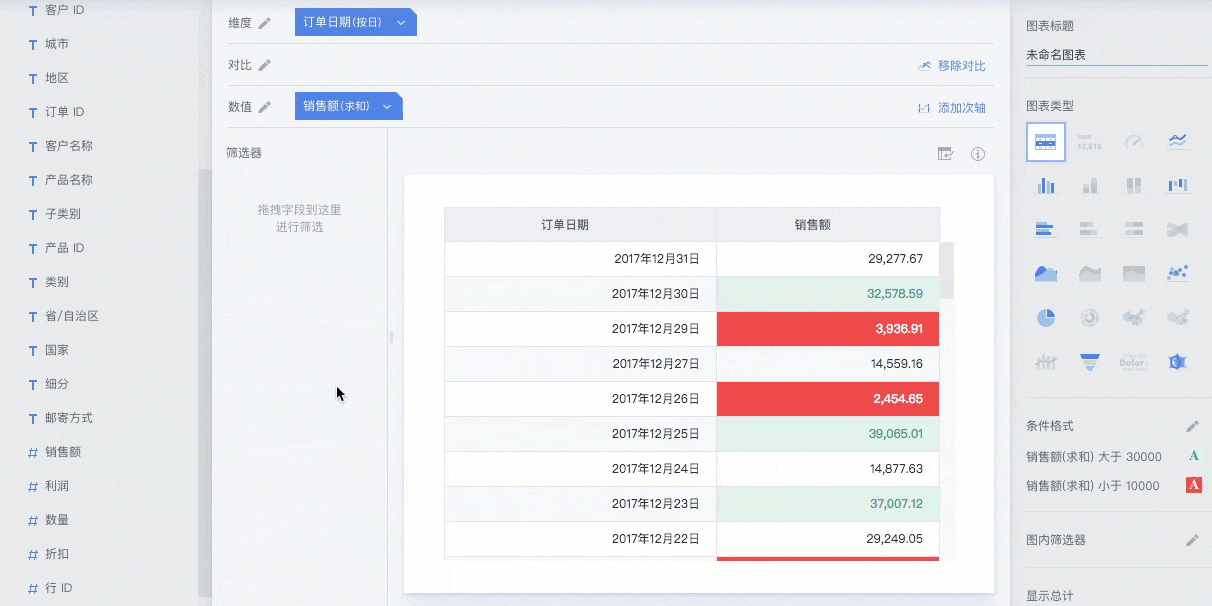Select the waterfall chart type
This screenshot has height=606, width=1212.
tap(1178, 186)
